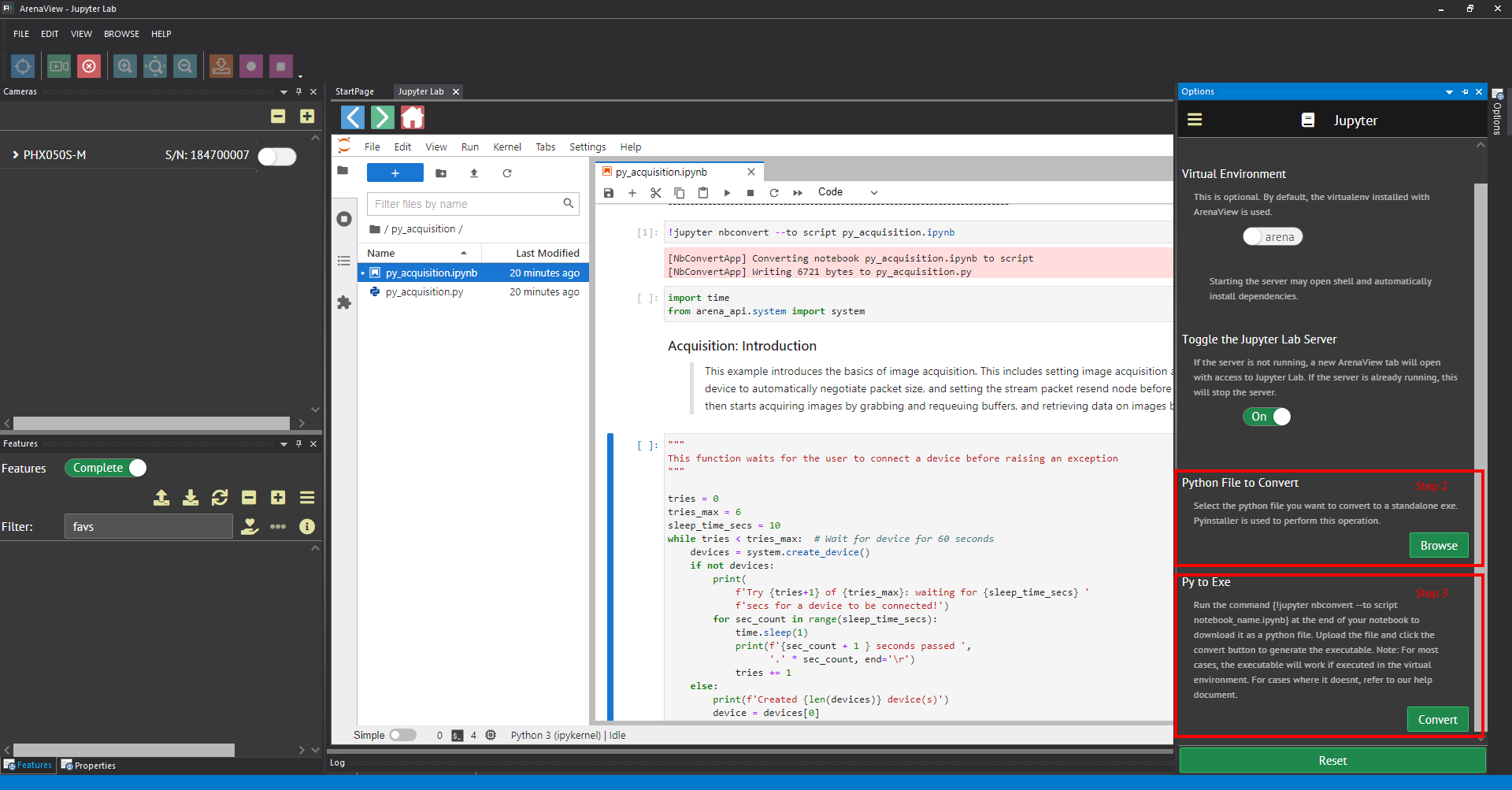
Task: Open the Kernel menu in Jupyter
Action: pos(506,147)
